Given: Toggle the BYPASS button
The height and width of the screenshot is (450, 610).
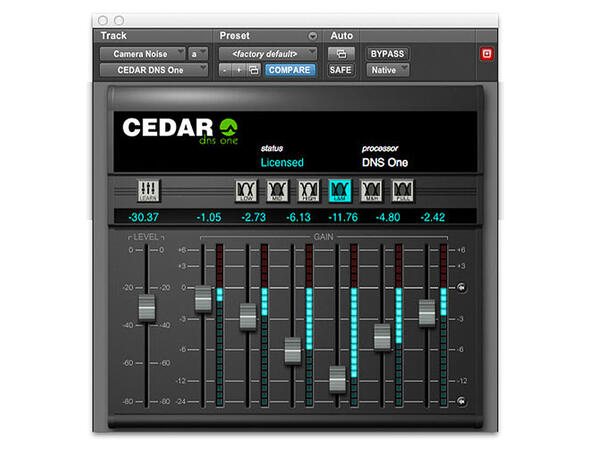Looking at the screenshot, I should point(387,54).
